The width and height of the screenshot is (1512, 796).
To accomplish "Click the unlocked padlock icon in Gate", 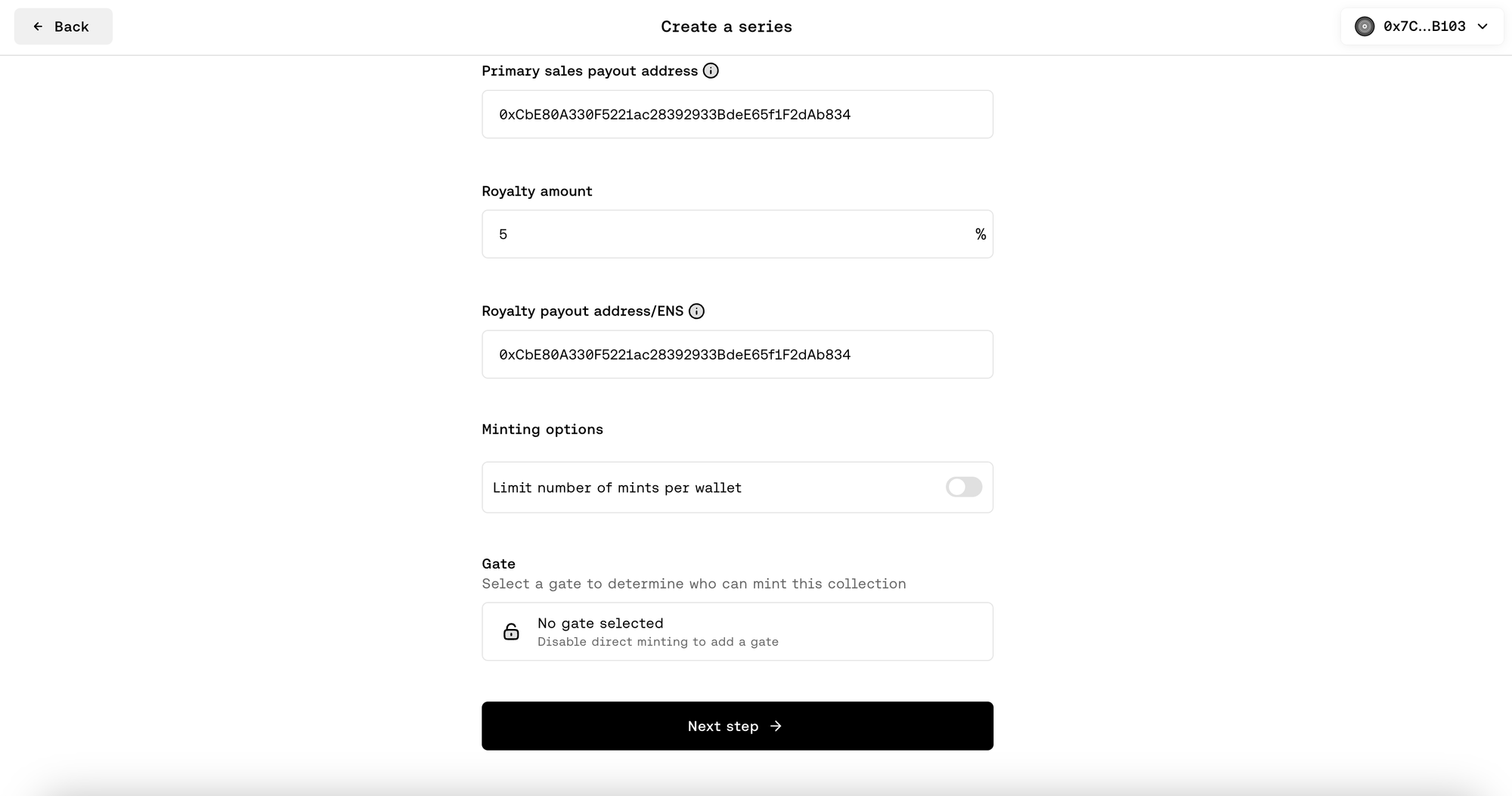I will 511,631.
